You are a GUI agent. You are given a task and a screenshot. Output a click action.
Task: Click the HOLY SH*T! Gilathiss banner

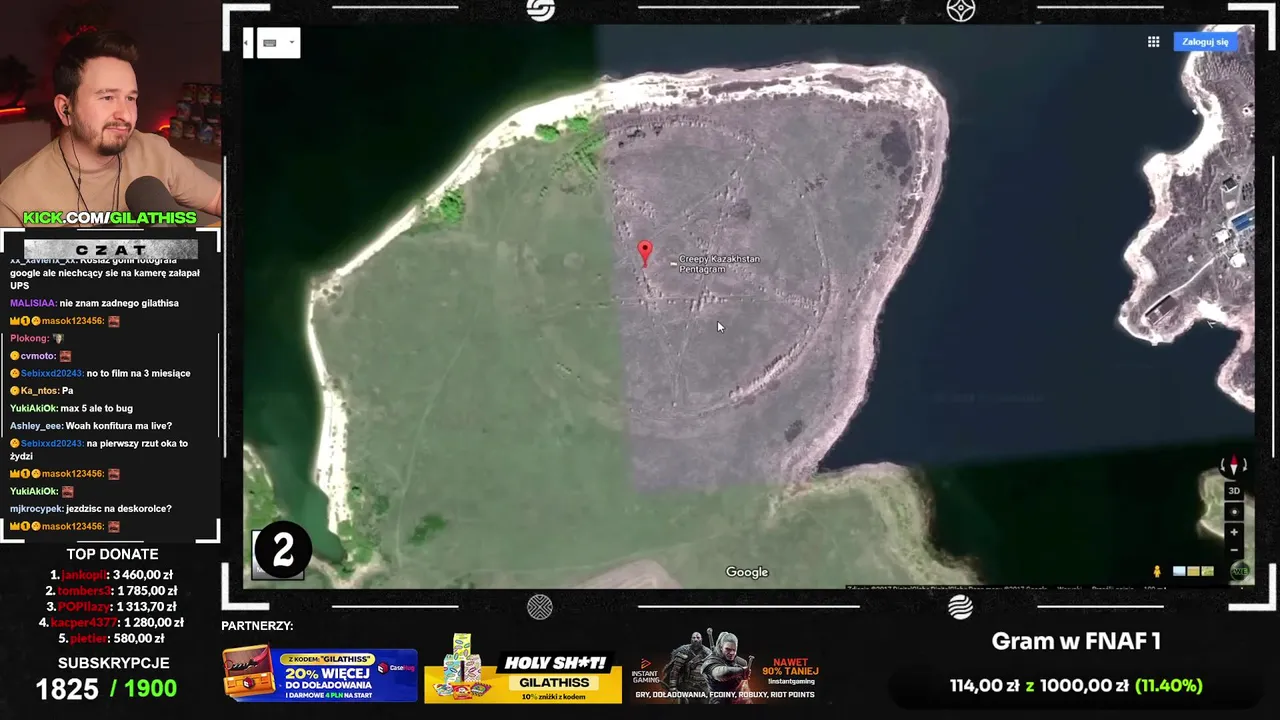coord(523,670)
